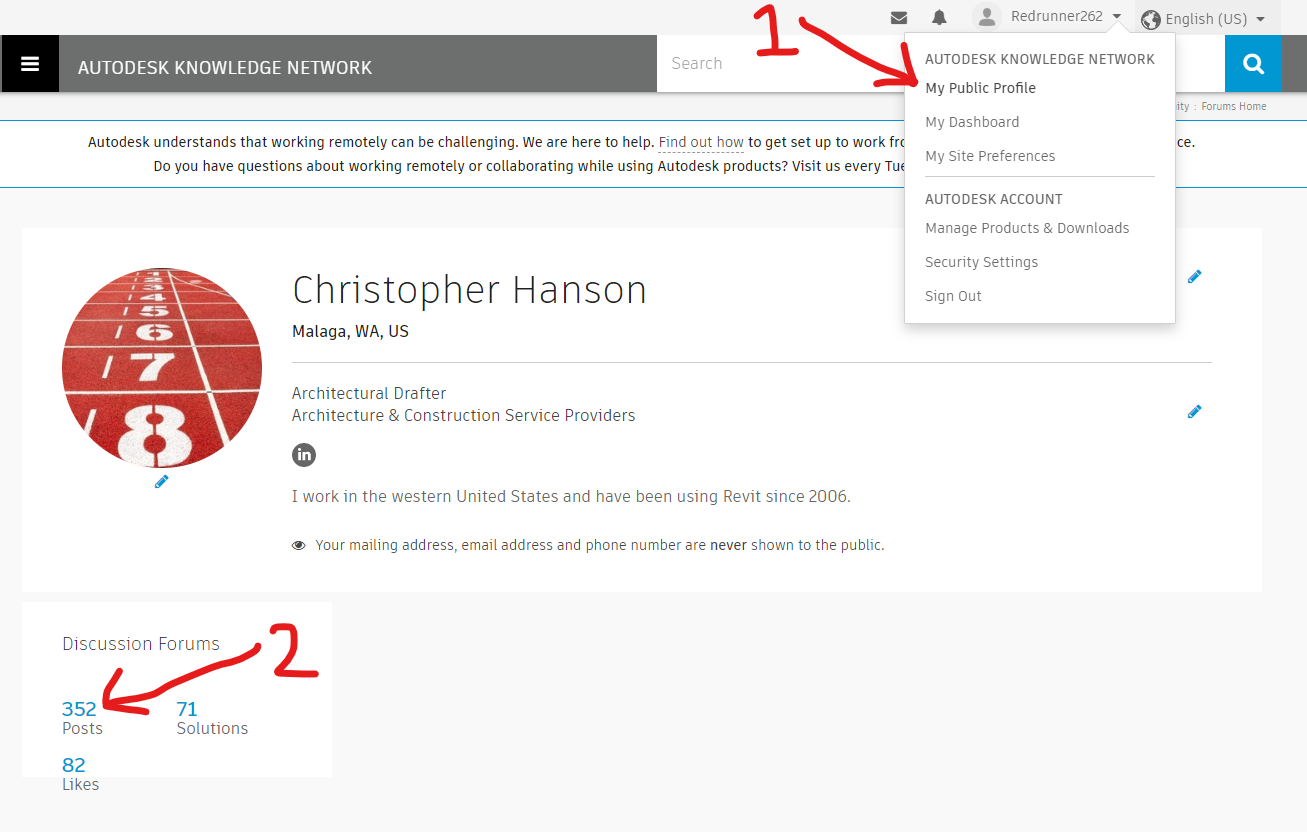1307x832 pixels.
Task: Click the 'Malaga, WA, US' location text
Action: [x=350, y=331]
